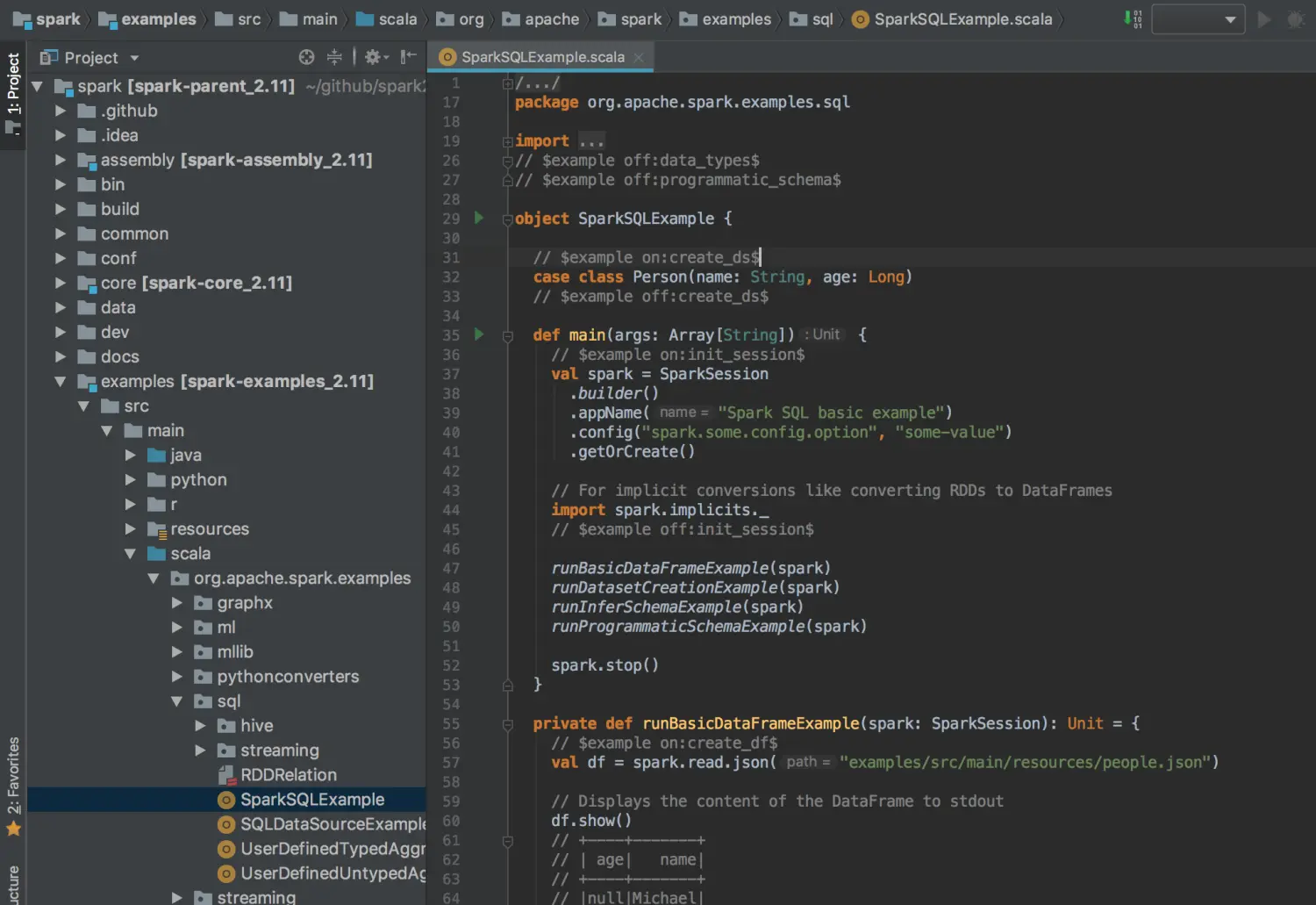This screenshot has width=1316, height=905.
Task: Expand the .github folder
Action: point(61,111)
